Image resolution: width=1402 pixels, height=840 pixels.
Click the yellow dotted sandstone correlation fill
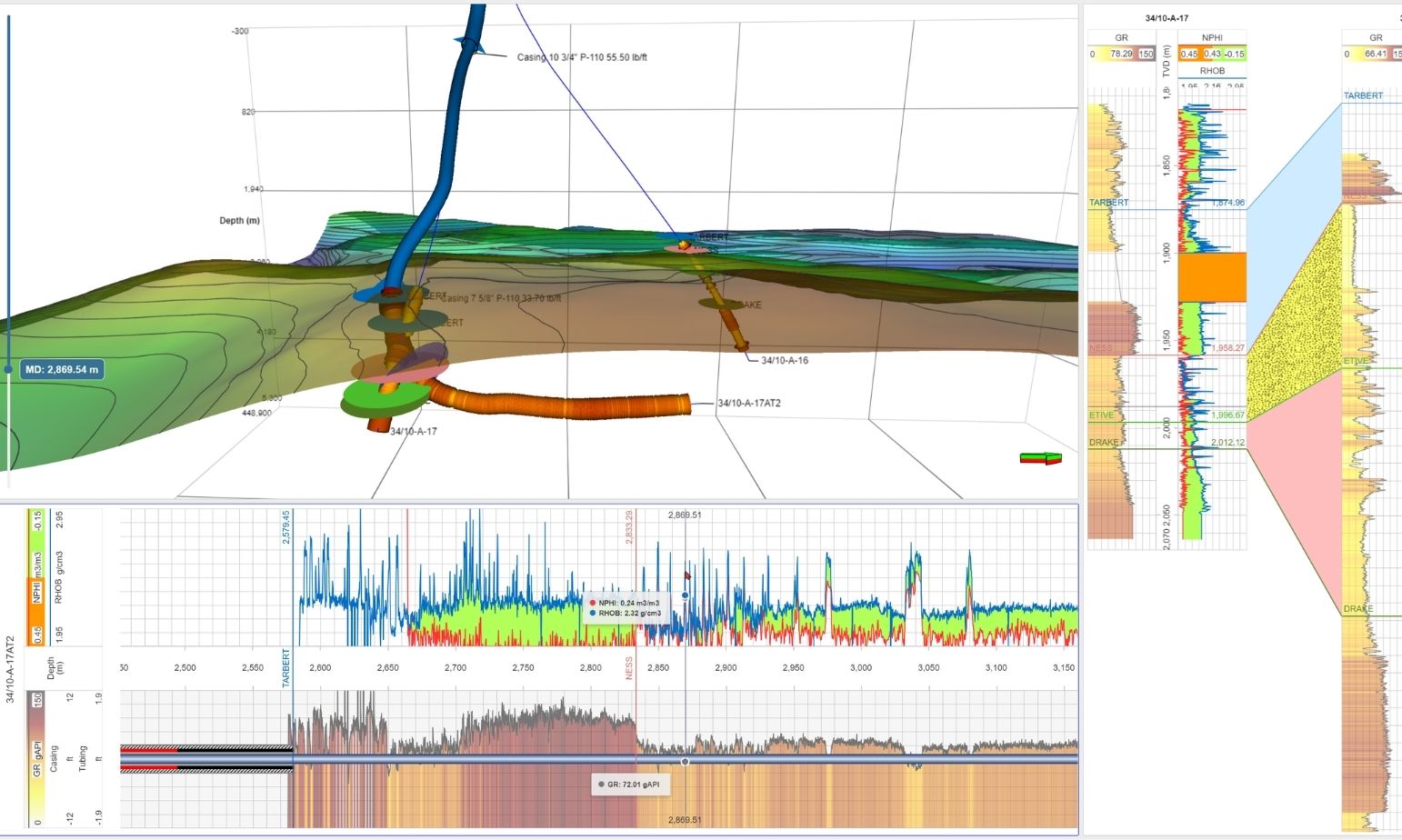pyautogui.click(x=1291, y=336)
